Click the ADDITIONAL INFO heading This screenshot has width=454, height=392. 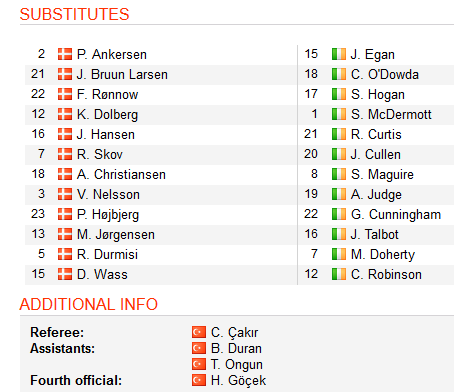point(89,304)
